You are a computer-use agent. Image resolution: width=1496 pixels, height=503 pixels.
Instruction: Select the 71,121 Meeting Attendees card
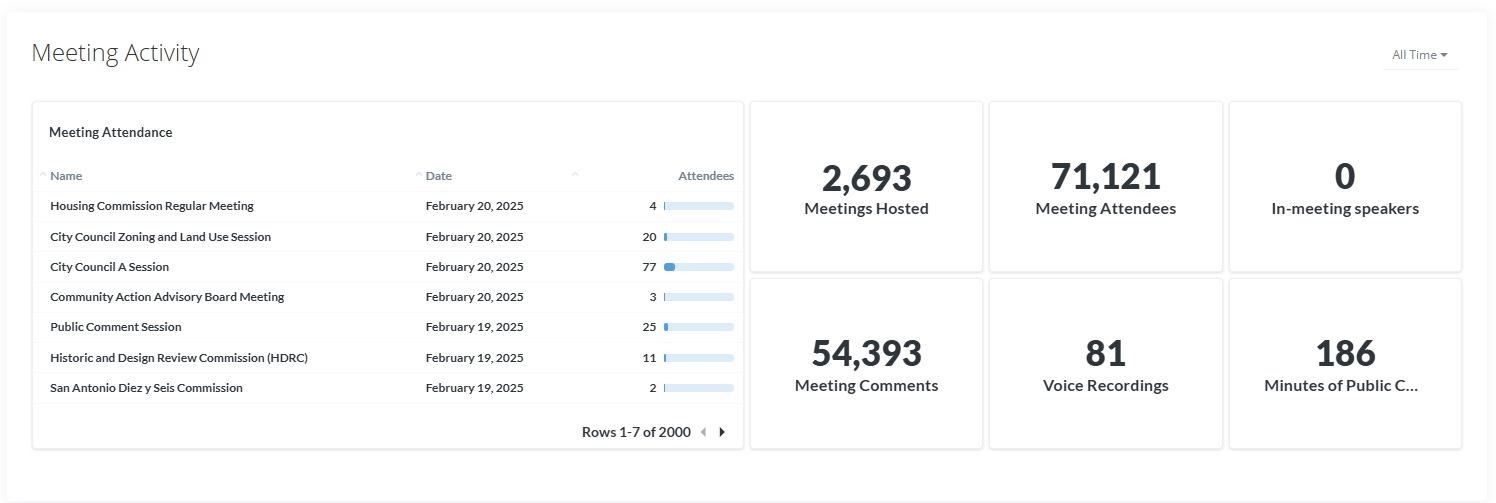coord(1105,187)
